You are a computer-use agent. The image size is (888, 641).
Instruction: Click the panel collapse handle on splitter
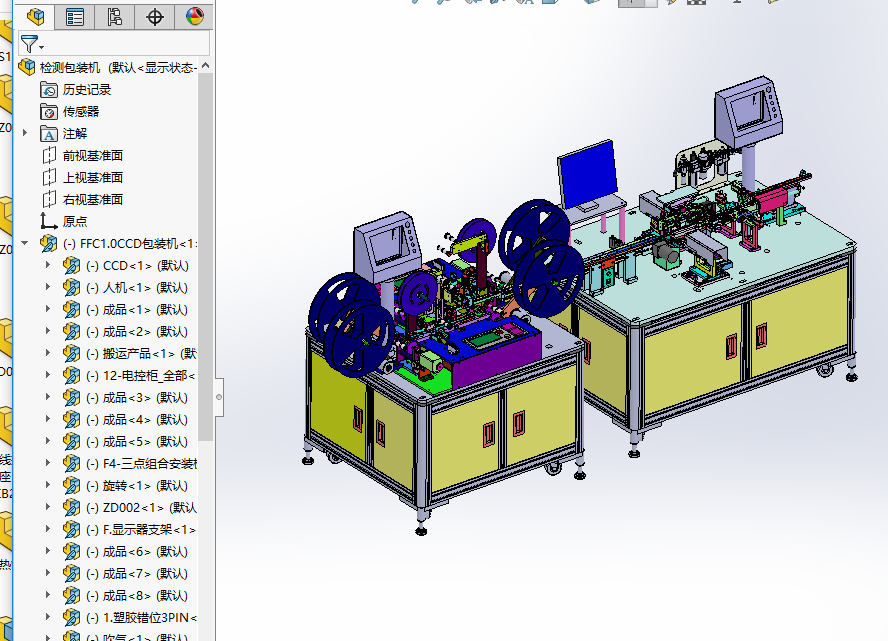[x=219, y=397]
